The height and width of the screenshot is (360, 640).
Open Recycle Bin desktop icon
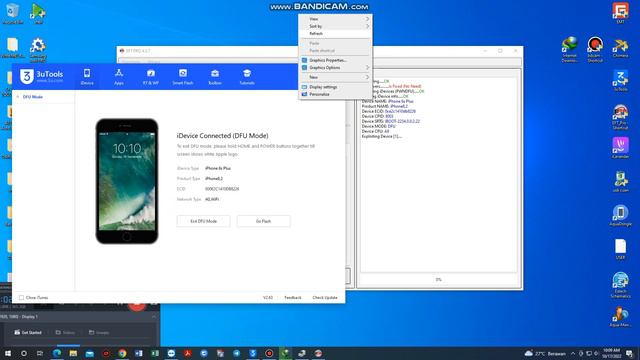coord(12,13)
